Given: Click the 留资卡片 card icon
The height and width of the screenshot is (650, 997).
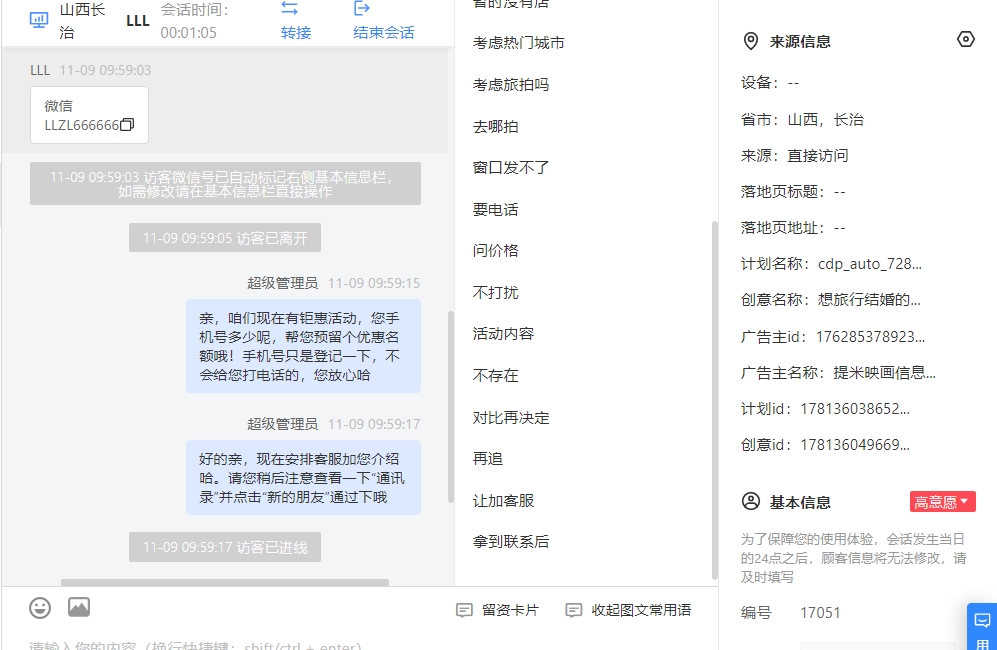Looking at the screenshot, I should coord(464,611).
